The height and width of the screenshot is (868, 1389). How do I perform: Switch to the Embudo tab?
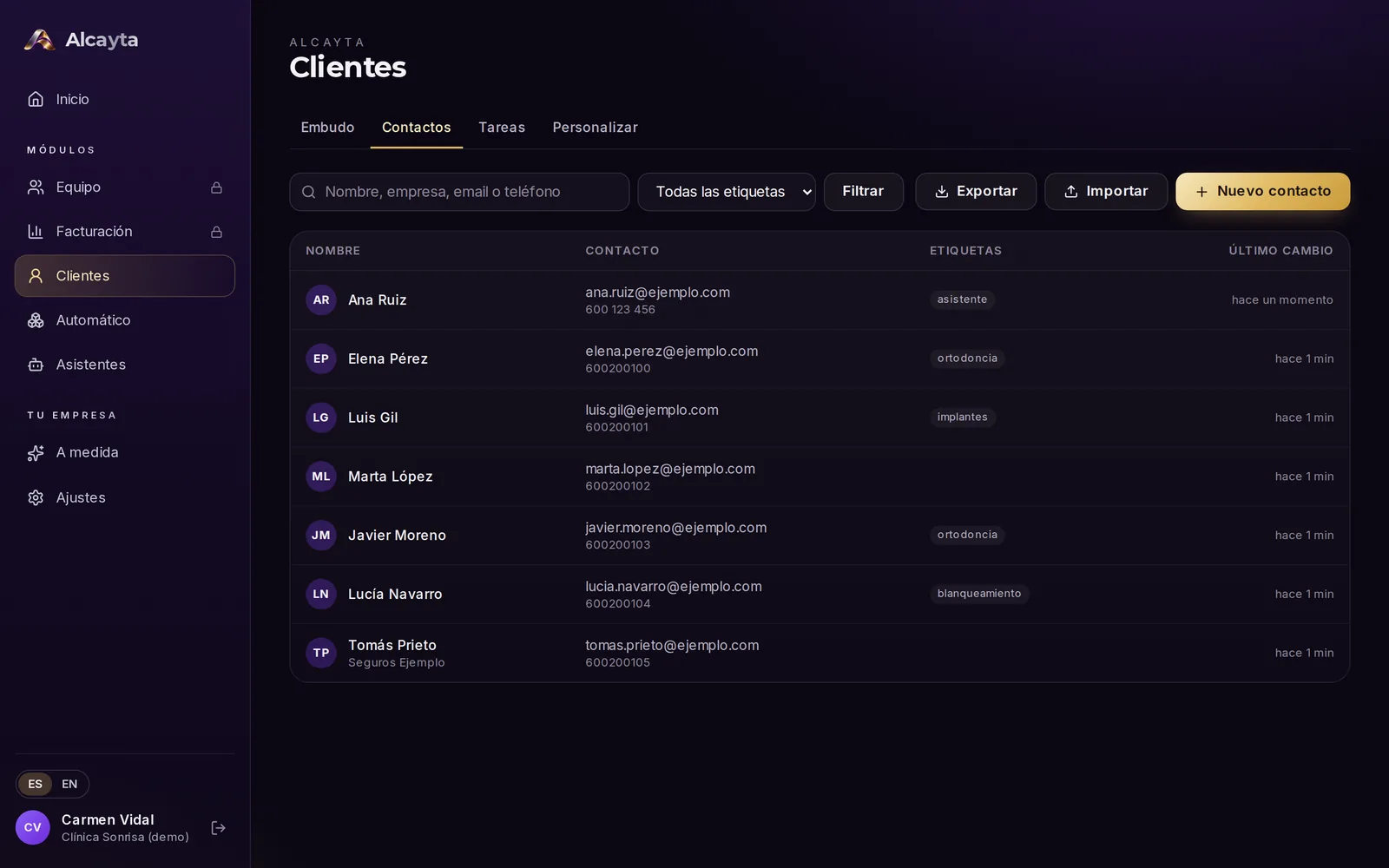[x=327, y=128]
